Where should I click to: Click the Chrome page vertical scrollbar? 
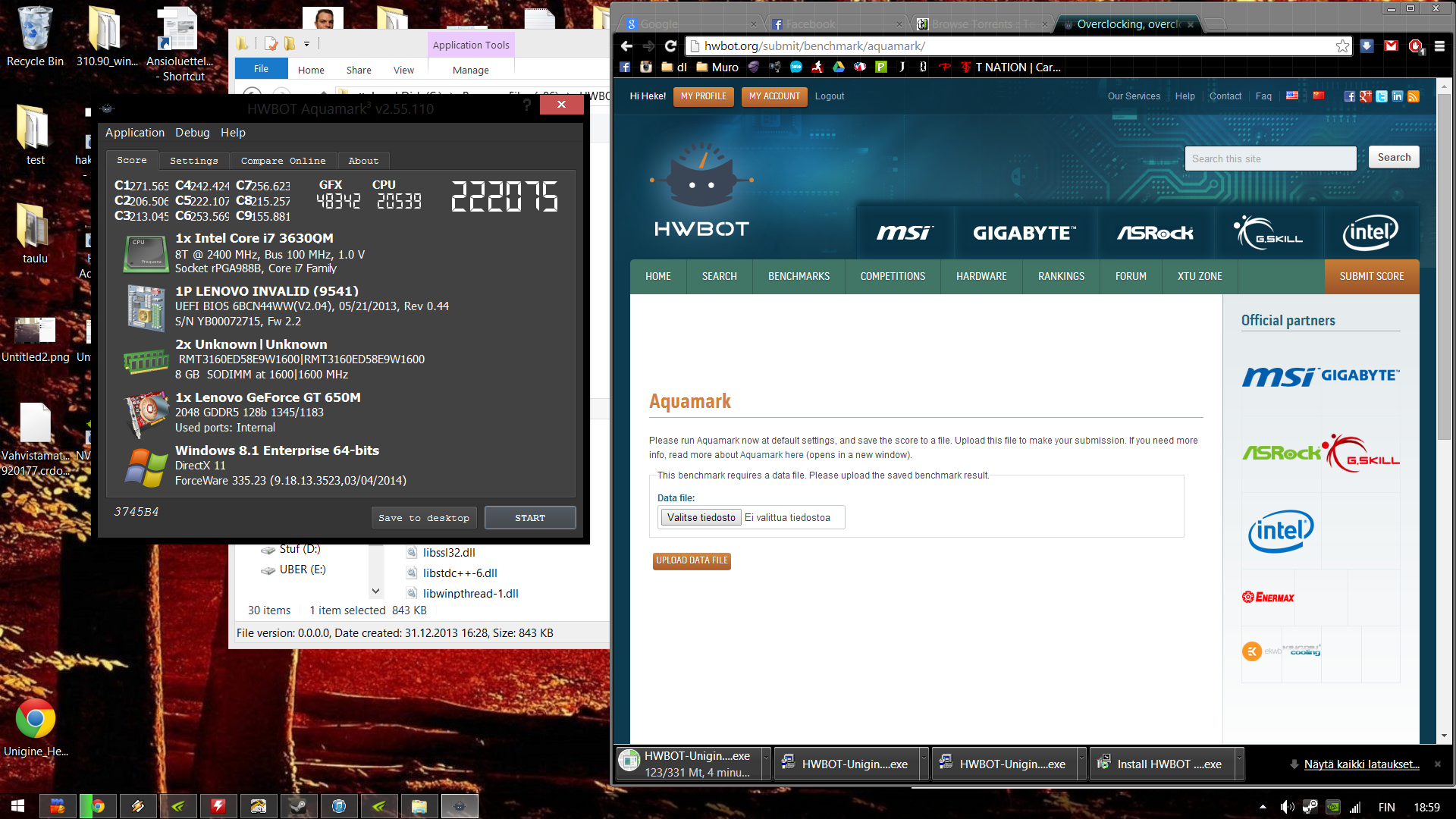tap(1443, 265)
